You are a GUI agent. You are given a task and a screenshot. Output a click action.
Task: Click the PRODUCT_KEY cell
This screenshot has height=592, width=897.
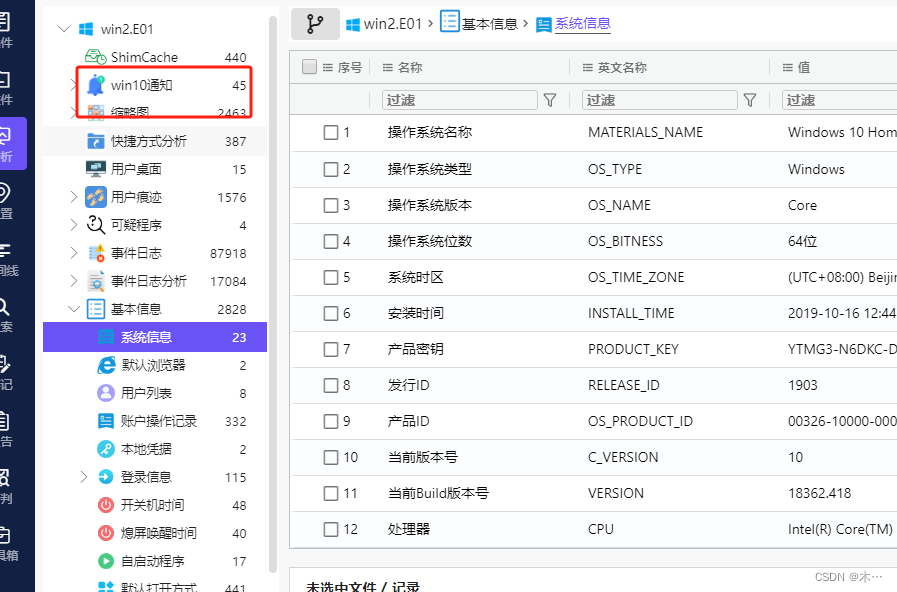(x=633, y=349)
